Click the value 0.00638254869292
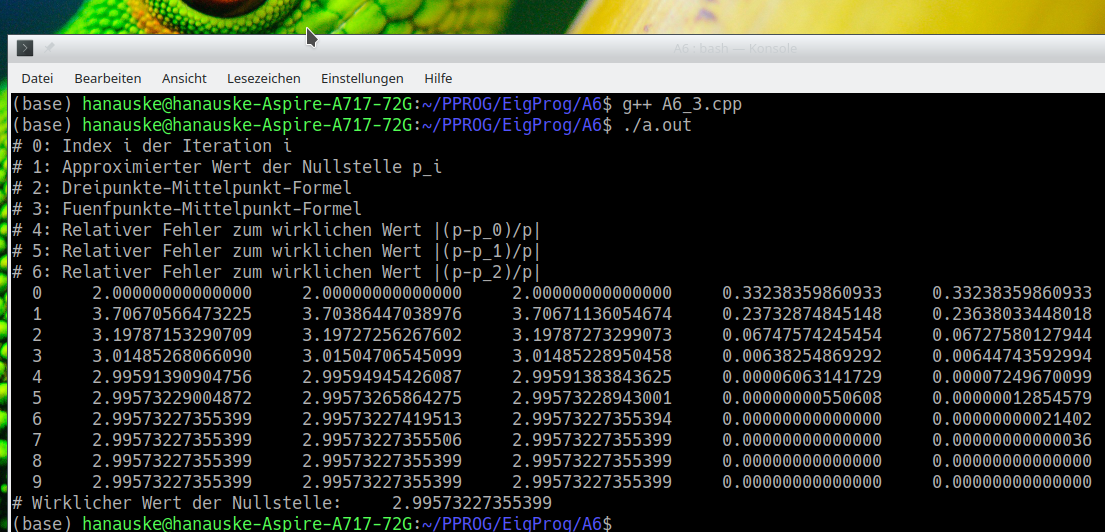The height and width of the screenshot is (532, 1105). 802,356
